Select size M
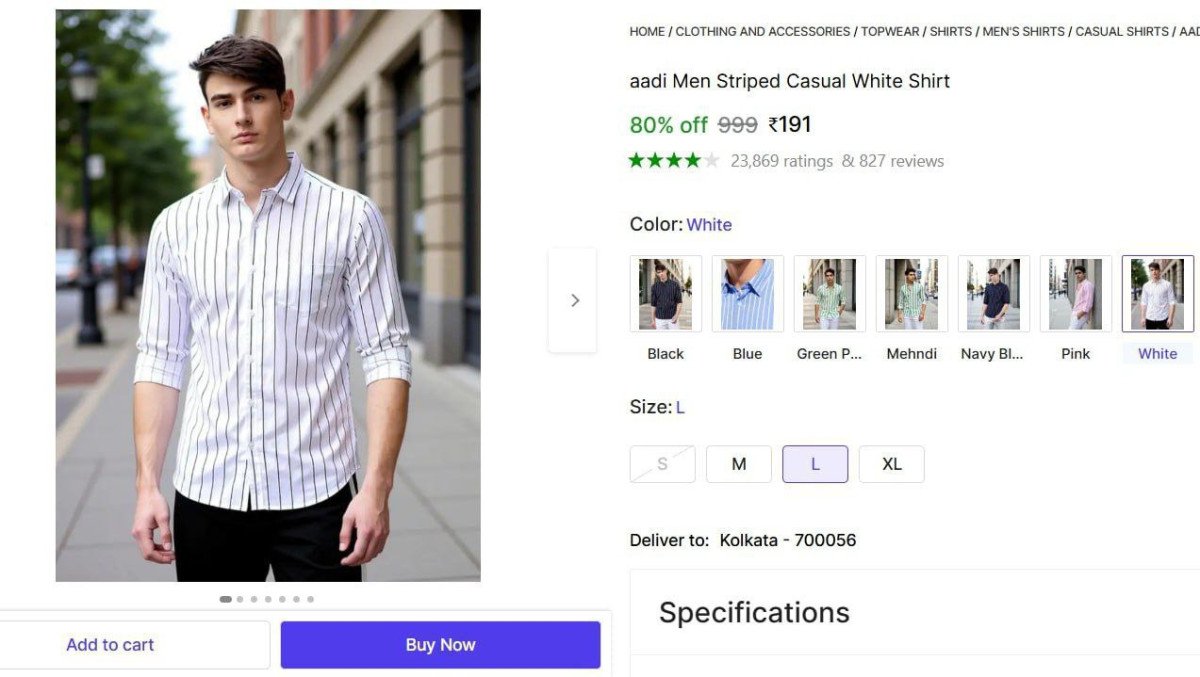This screenshot has width=1200, height=677. [738, 463]
